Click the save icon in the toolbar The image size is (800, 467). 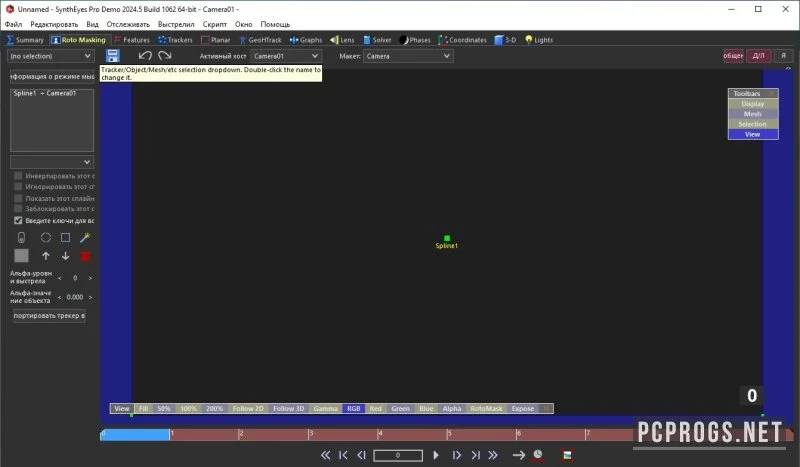click(x=113, y=56)
